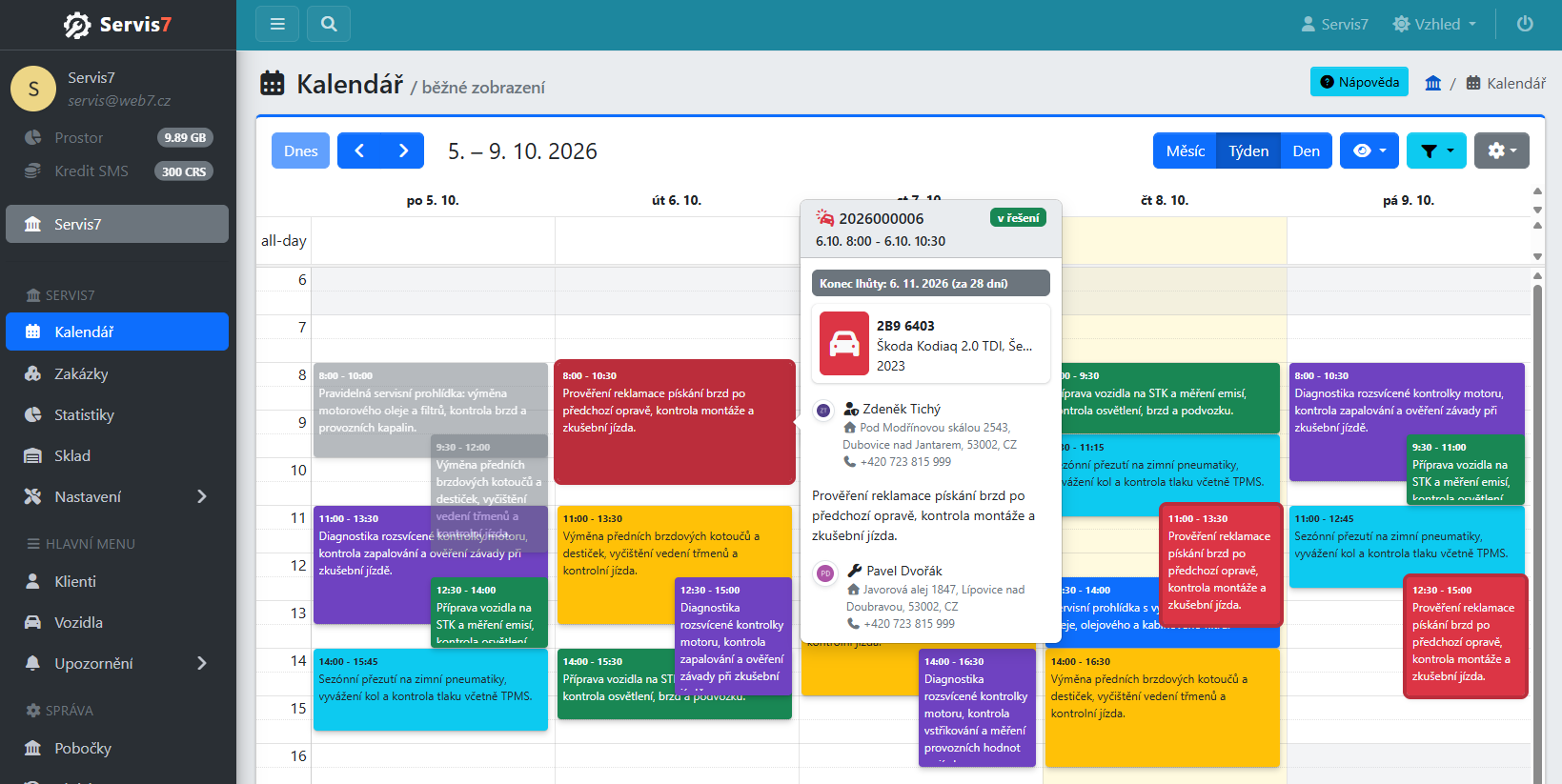
Task: Toggle the sidebar hamburger menu button
Action: pyautogui.click(x=277, y=24)
